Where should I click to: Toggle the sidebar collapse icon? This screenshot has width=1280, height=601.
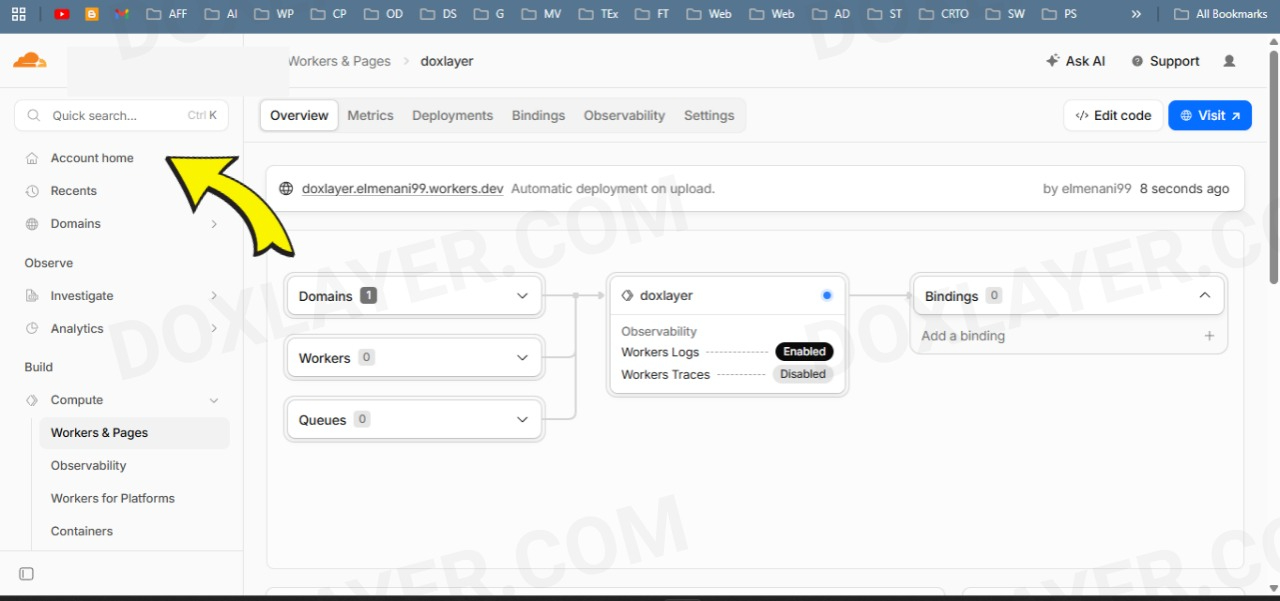point(27,574)
